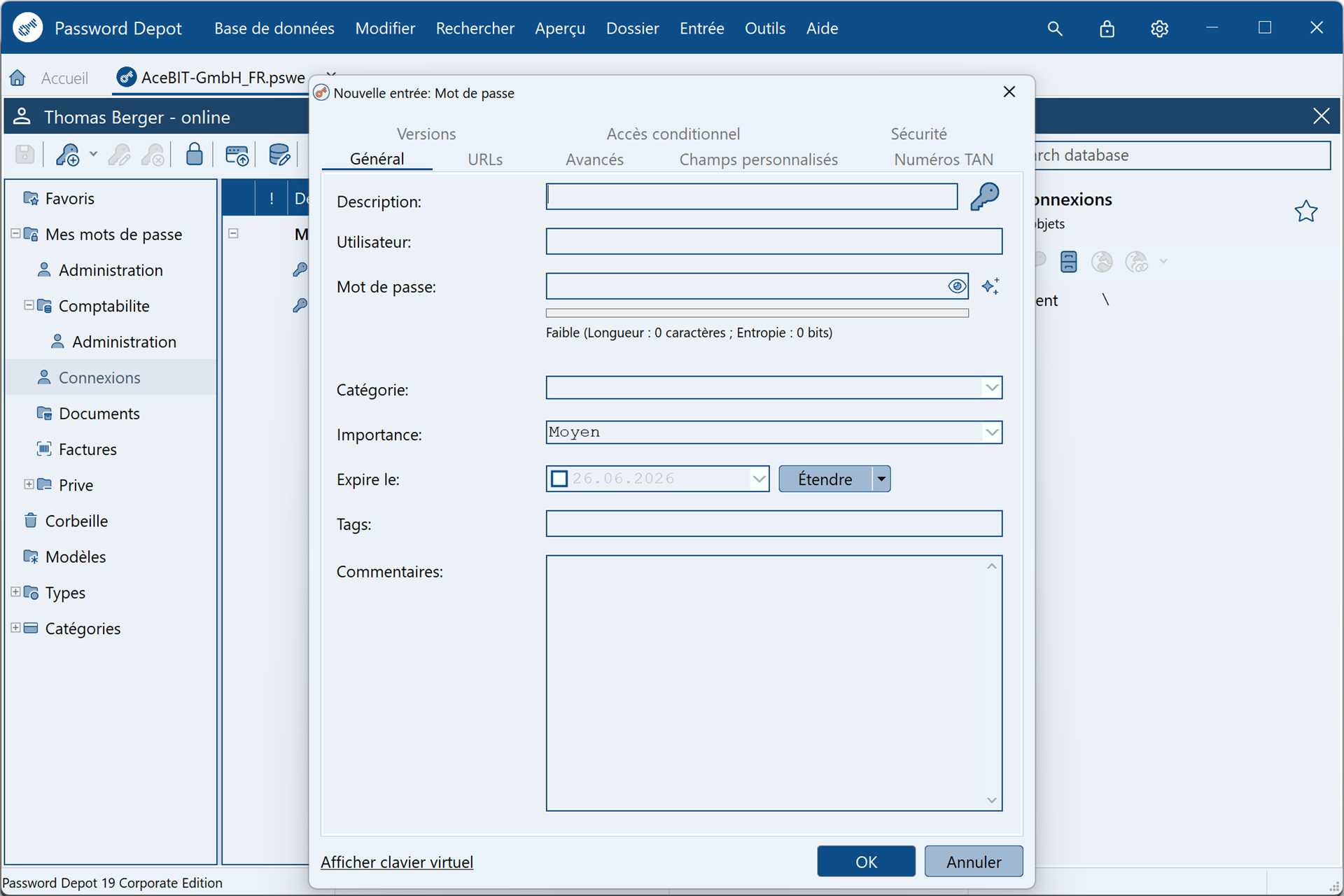Enable the Expire le checkbox
The image size is (1344, 896).
coord(559,479)
